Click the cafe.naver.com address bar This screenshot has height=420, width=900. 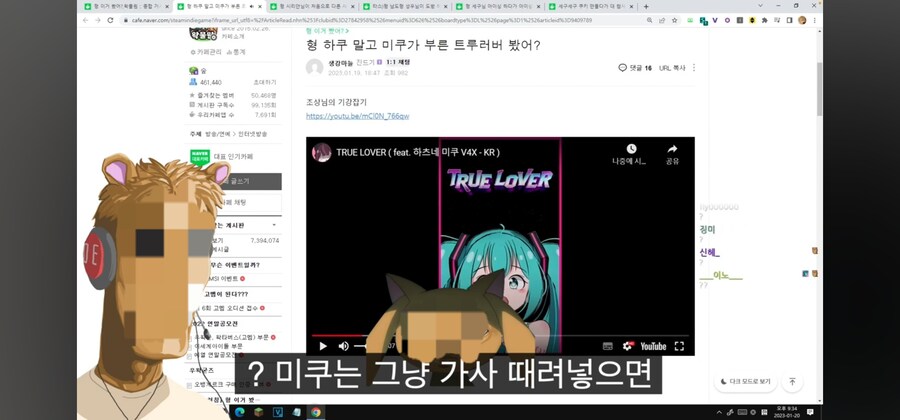(x=382, y=20)
